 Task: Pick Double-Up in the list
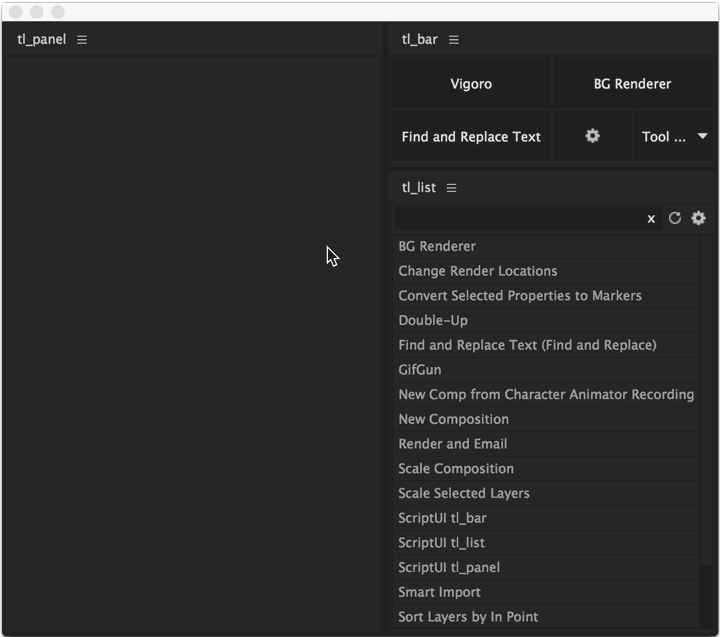click(x=546, y=321)
